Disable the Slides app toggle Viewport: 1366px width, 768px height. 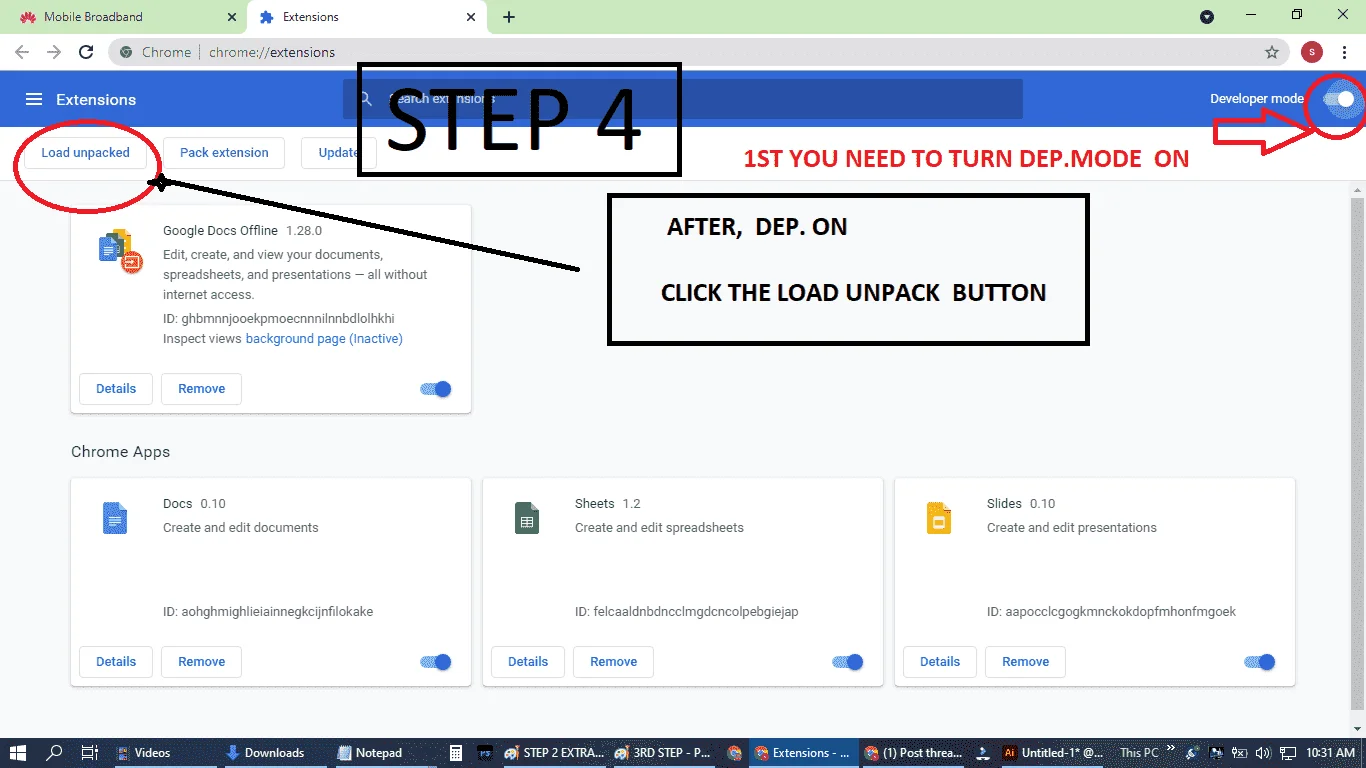pos(1260,662)
